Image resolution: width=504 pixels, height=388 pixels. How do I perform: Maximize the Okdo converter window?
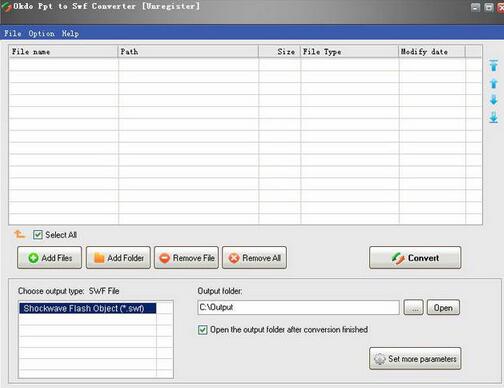click(489, 7)
